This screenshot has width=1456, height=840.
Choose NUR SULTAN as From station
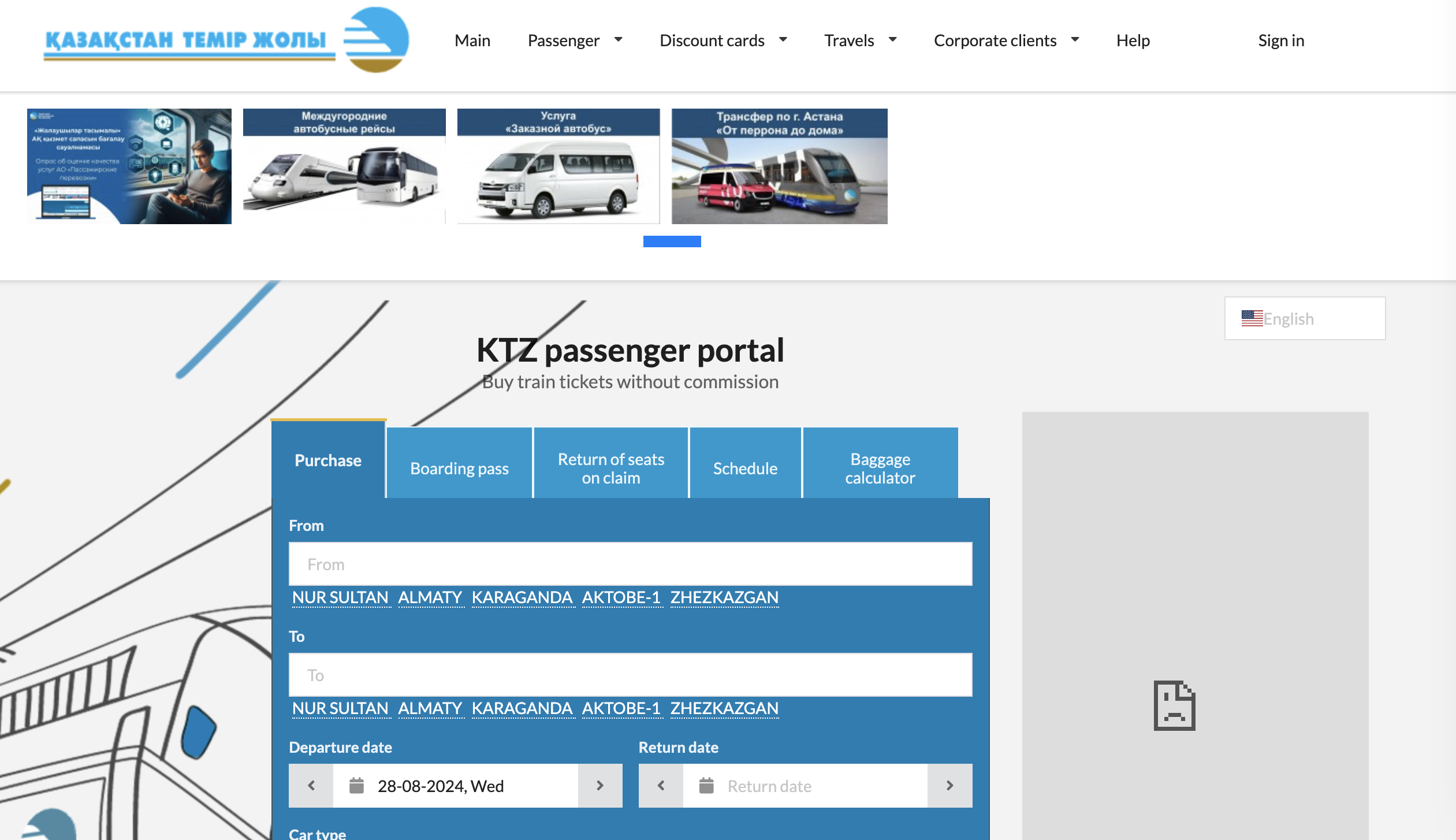pyautogui.click(x=340, y=597)
